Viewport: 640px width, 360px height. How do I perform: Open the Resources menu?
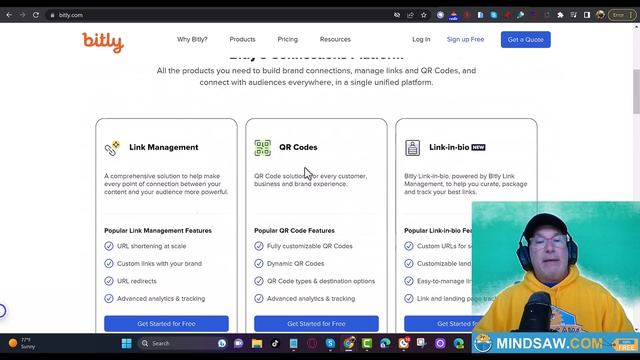coord(335,40)
